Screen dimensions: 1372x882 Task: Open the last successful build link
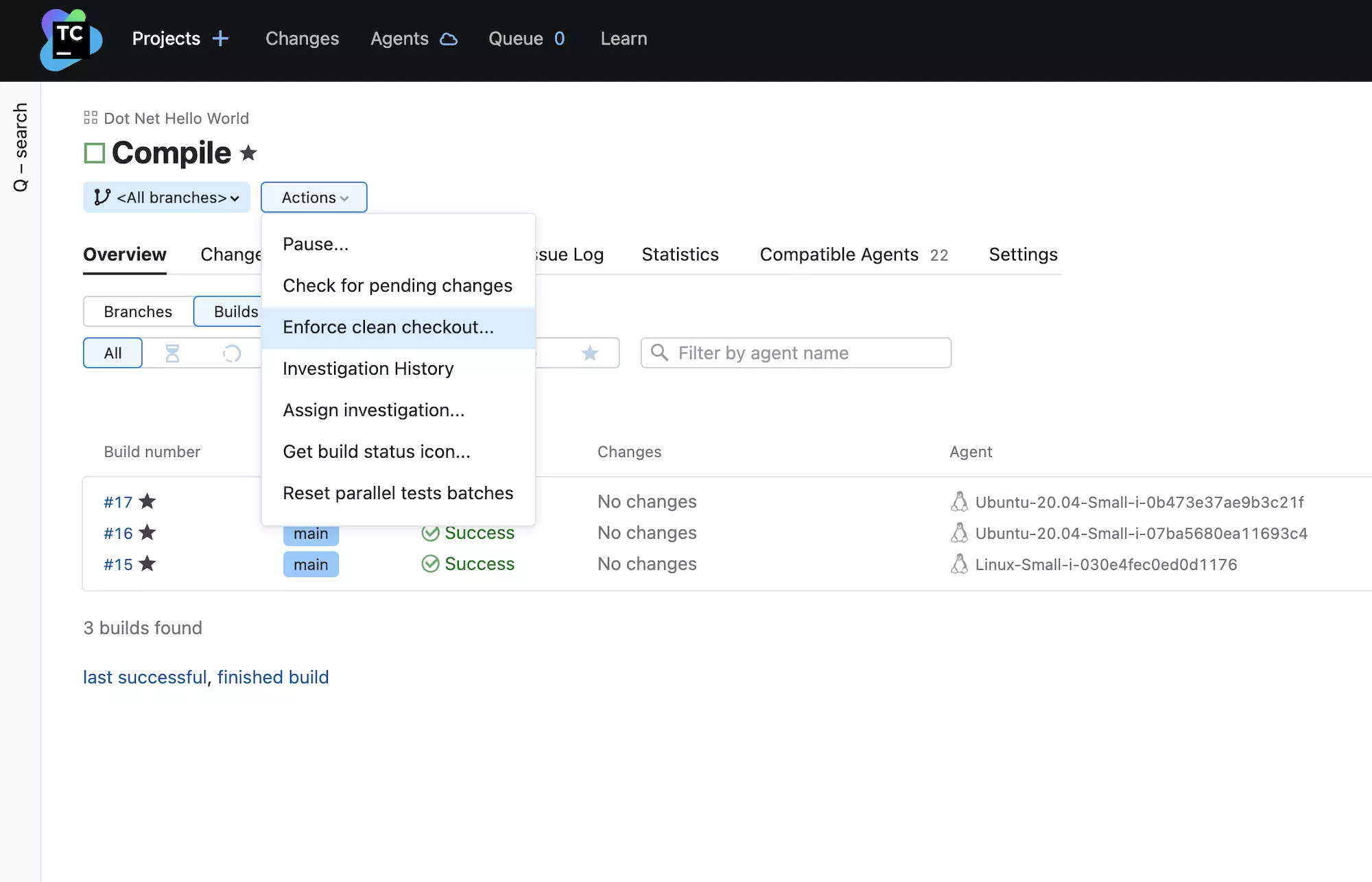[145, 677]
